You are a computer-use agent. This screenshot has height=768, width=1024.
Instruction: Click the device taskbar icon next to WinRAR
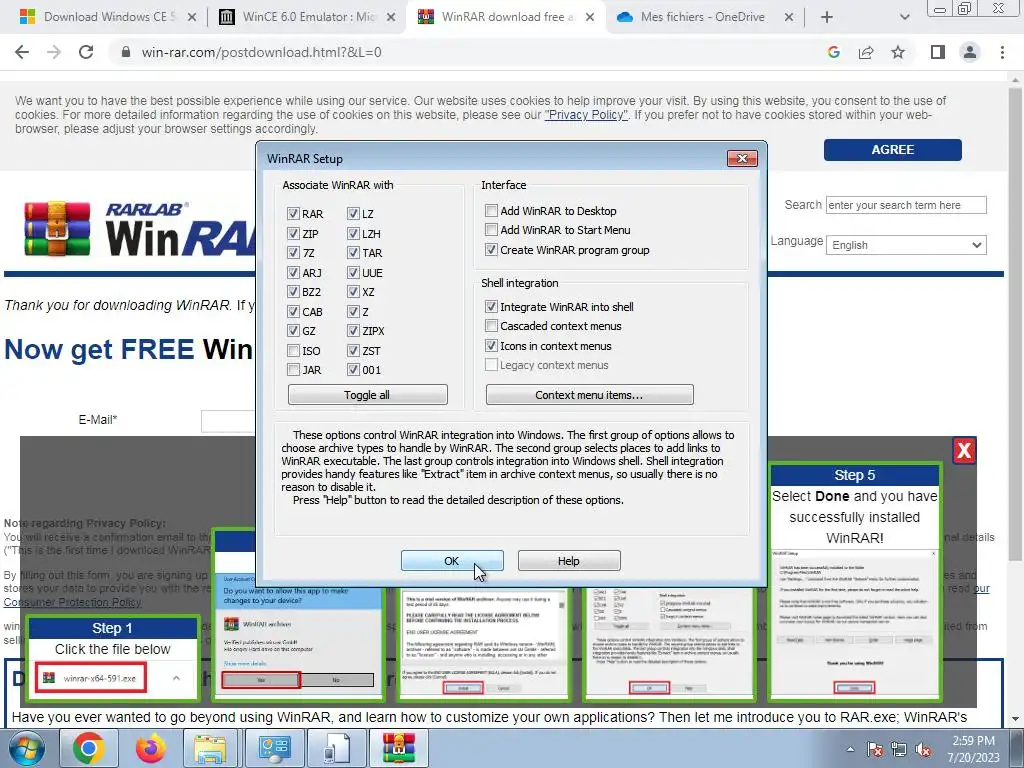[x=336, y=748]
